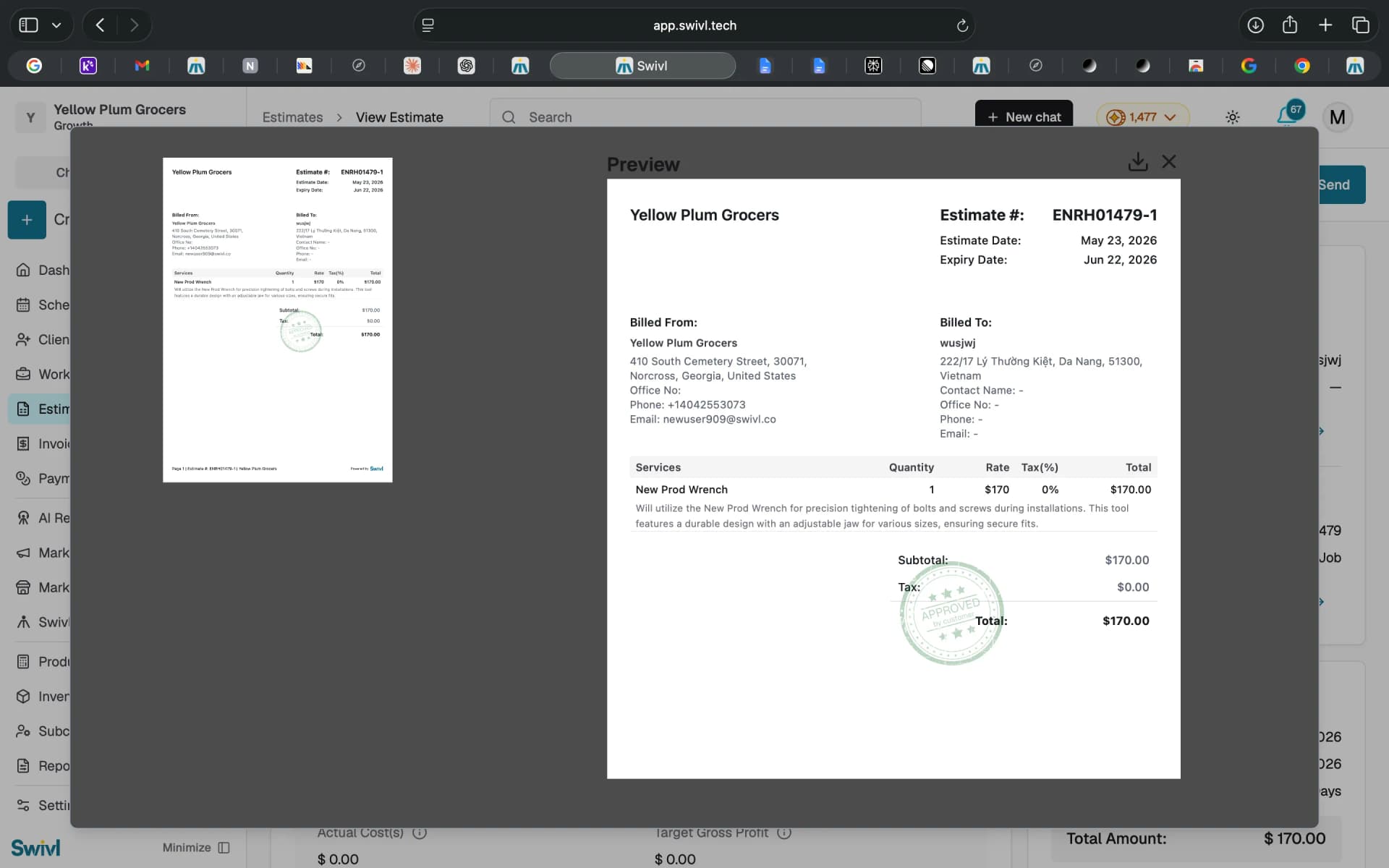This screenshot has height=868, width=1389.
Task: Click the Subcontractors sidebar icon
Action: (x=23, y=731)
